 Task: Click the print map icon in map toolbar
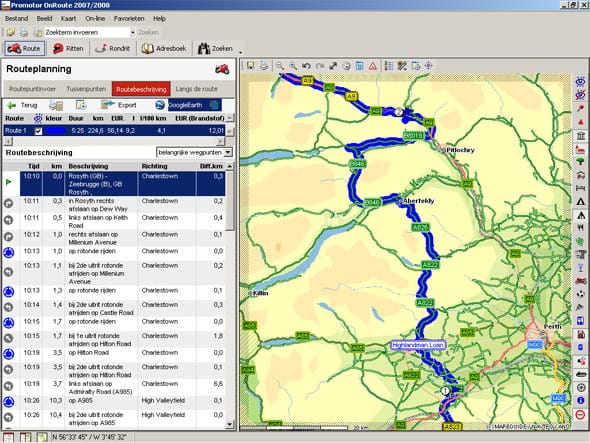coord(264,66)
